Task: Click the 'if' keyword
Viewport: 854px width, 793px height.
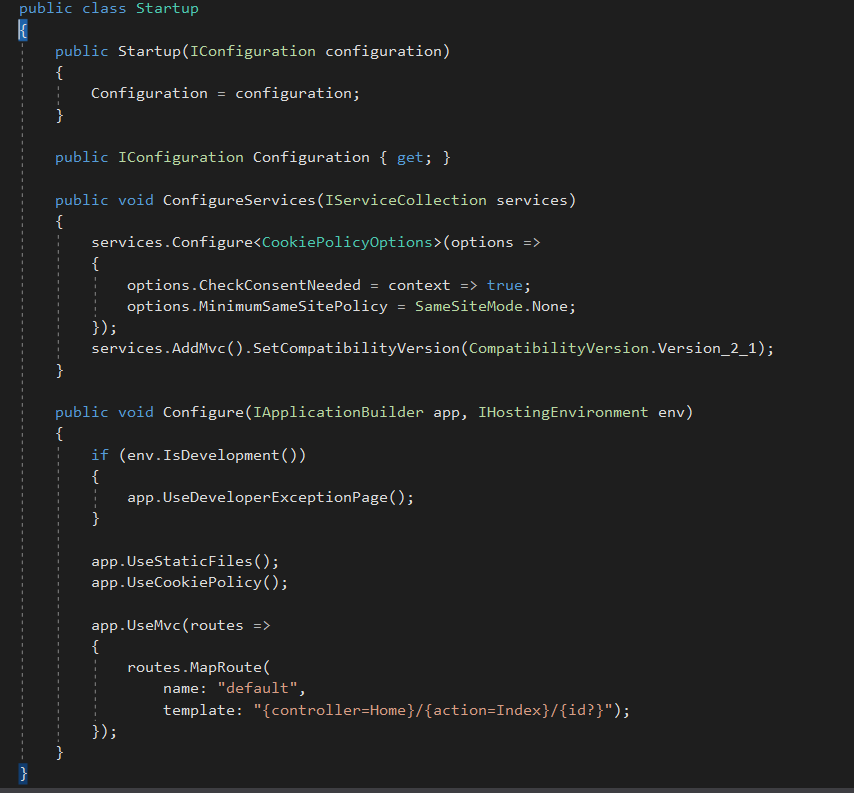Action: [x=100, y=455]
